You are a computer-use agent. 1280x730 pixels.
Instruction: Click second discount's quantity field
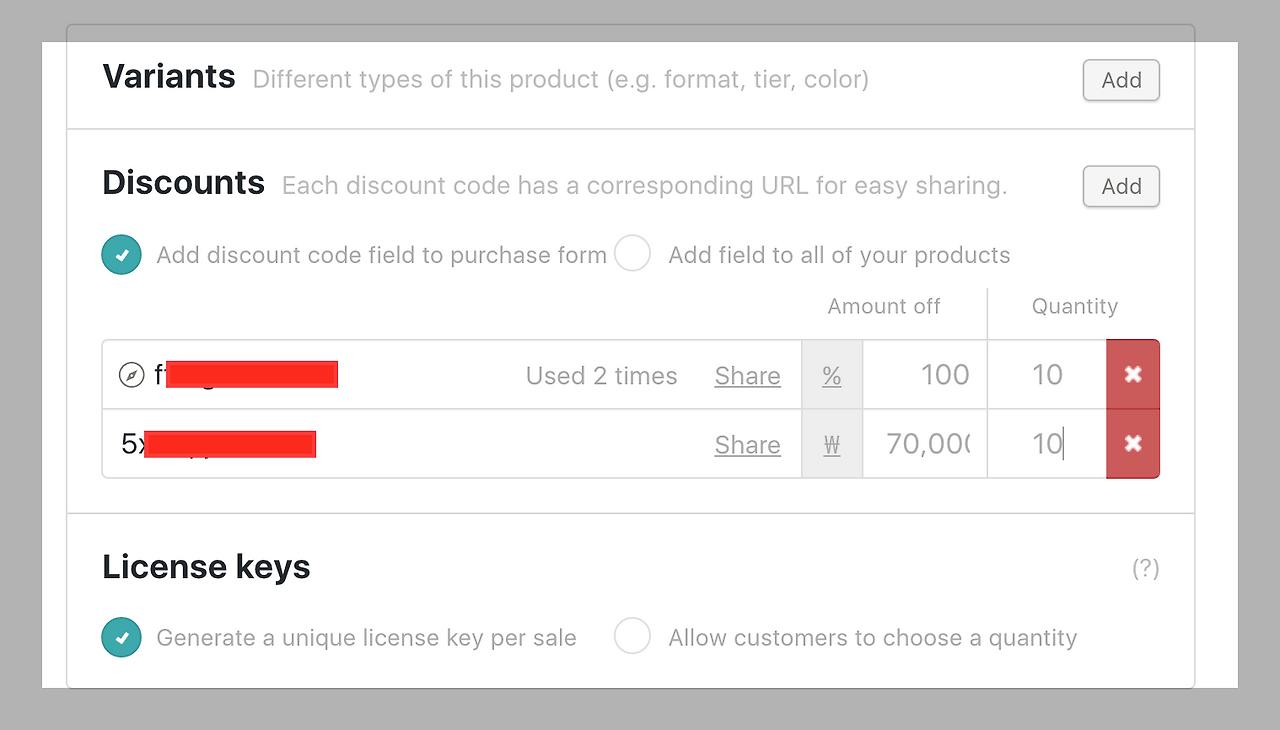1047,444
